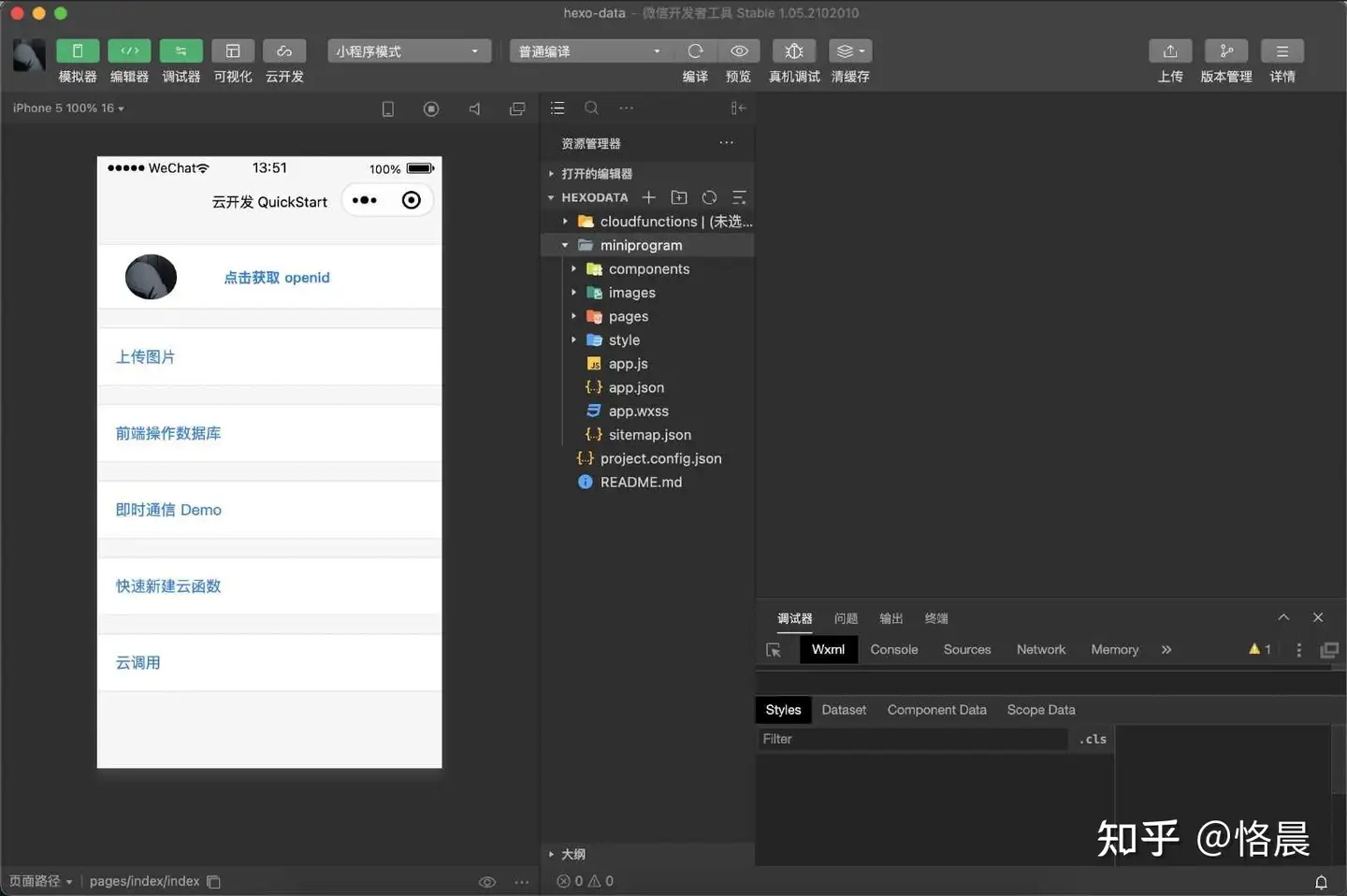Click mini program capsule menu dots
The image size is (1347, 896).
tap(365, 200)
